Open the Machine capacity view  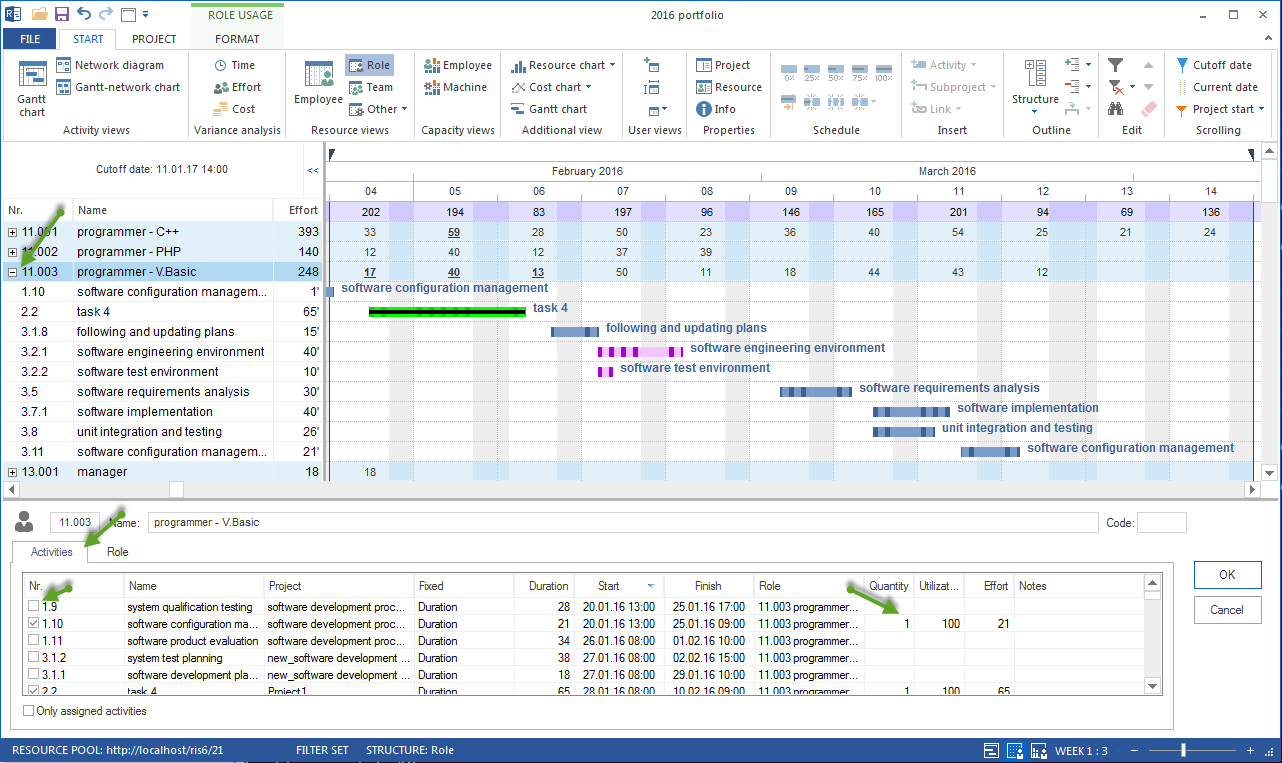[456, 87]
